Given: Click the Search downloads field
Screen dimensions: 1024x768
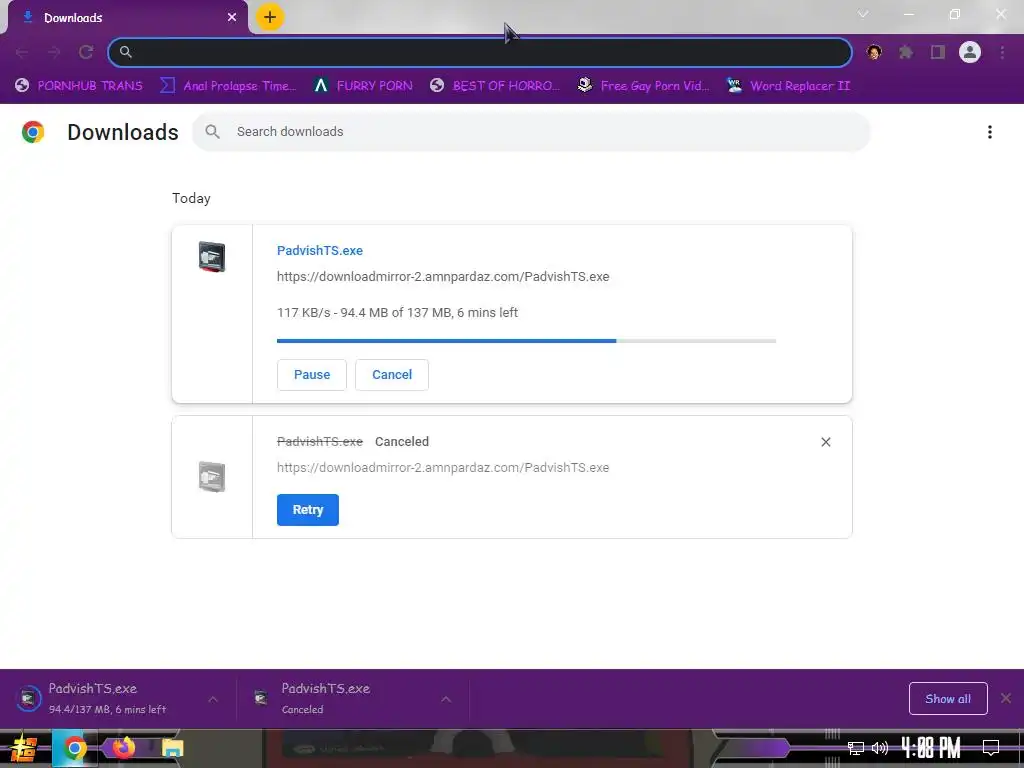Looking at the screenshot, I should (x=531, y=132).
